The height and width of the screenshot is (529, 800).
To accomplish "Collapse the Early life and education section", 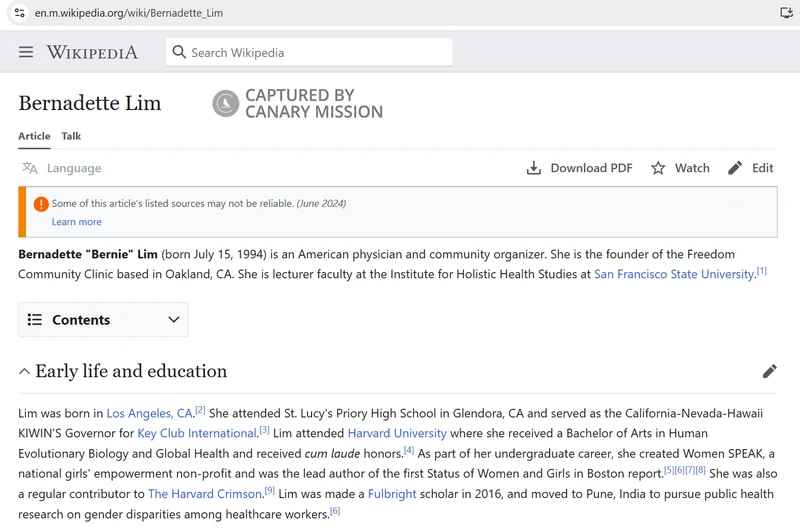I will [x=24, y=371].
